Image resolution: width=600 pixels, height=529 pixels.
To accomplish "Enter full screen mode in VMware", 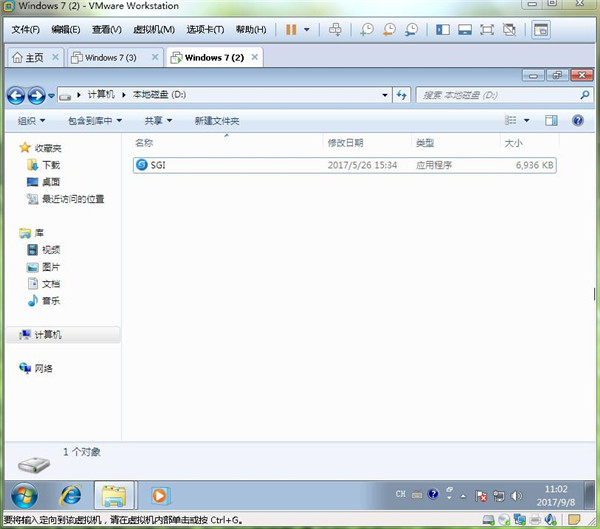I will pyautogui.click(x=487, y=29).
